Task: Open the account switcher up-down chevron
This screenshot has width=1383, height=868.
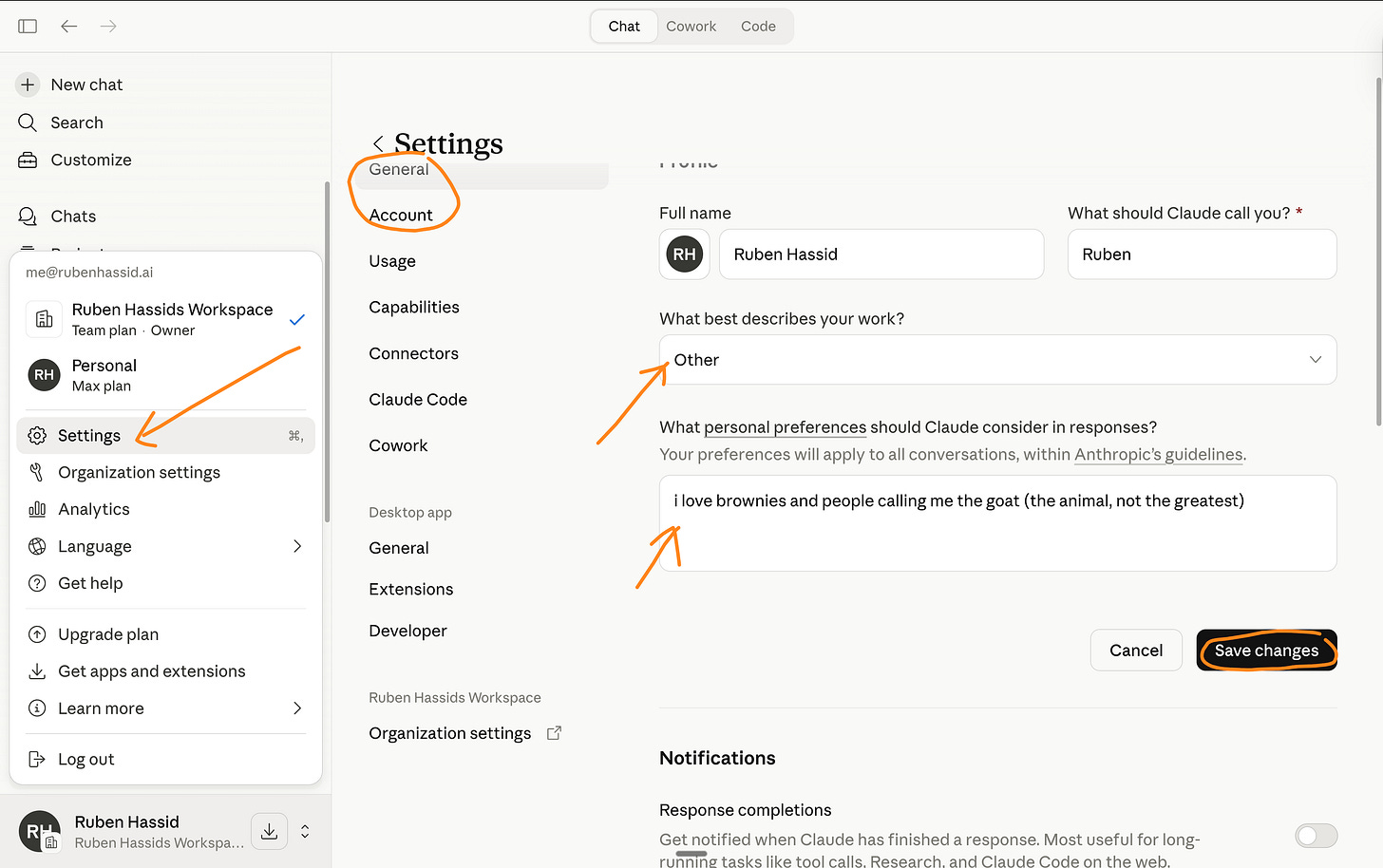Action: [305, 831]
